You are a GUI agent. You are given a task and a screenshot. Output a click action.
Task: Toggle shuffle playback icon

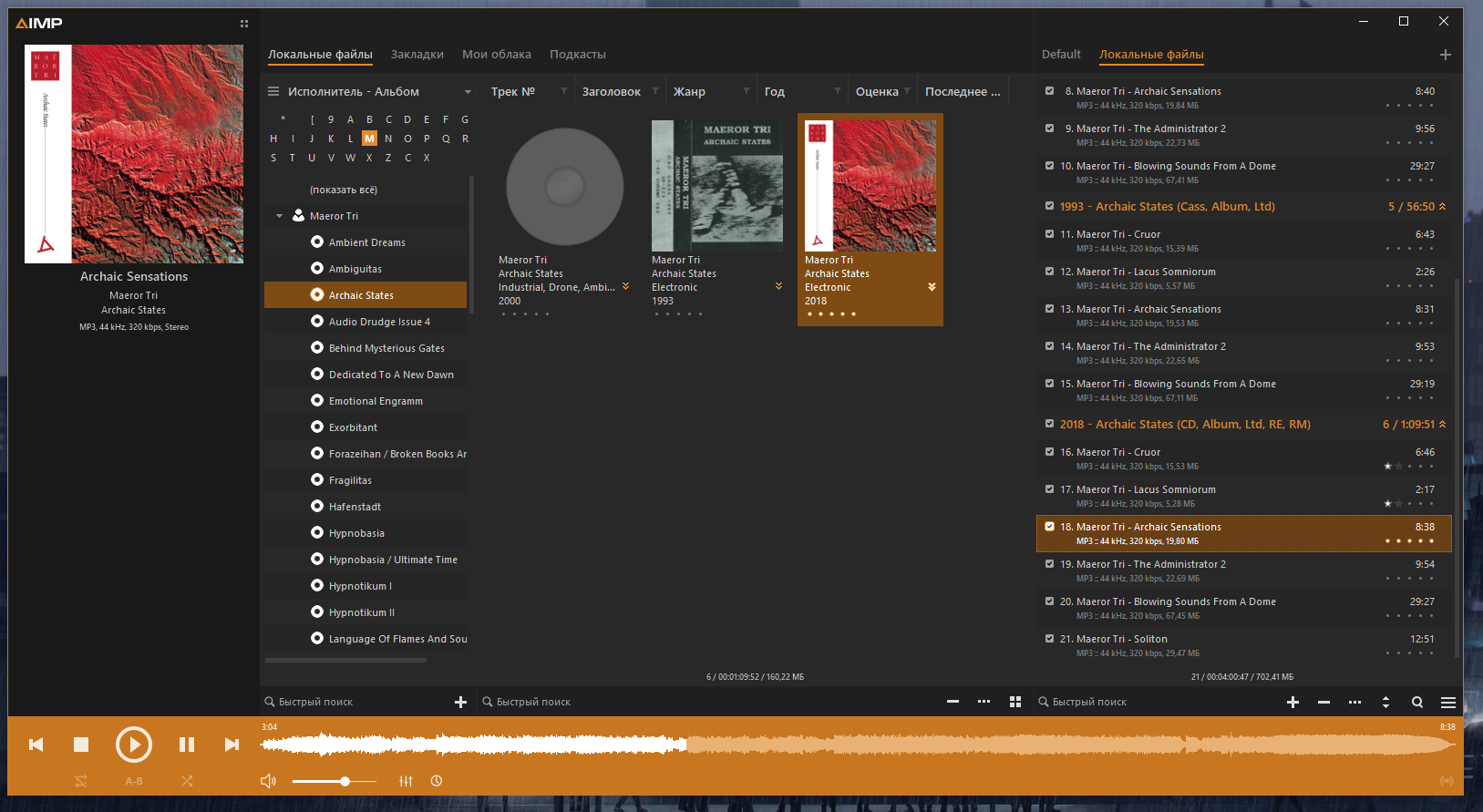click(187, 781)
